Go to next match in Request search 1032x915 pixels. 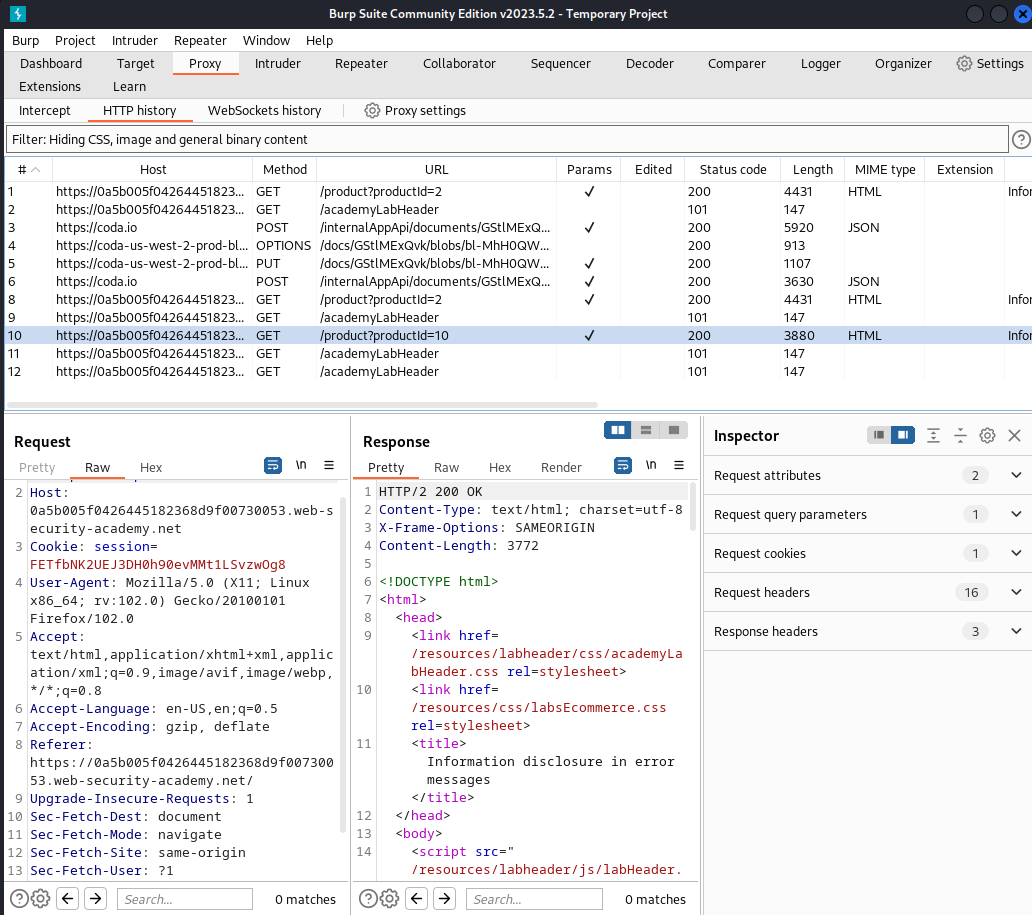[95, 898]
